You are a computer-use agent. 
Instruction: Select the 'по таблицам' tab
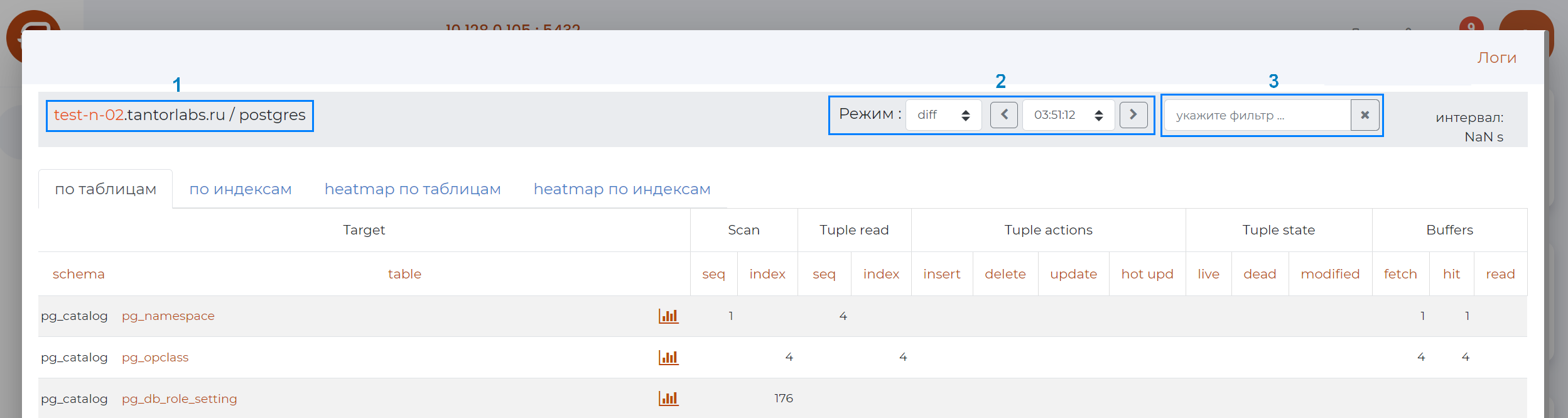105,189
